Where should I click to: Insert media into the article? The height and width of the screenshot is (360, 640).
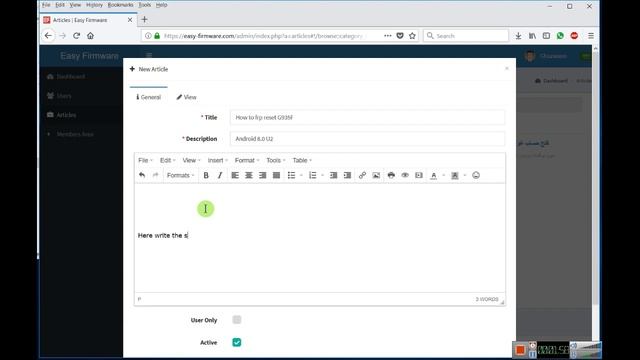coord(419,175)
